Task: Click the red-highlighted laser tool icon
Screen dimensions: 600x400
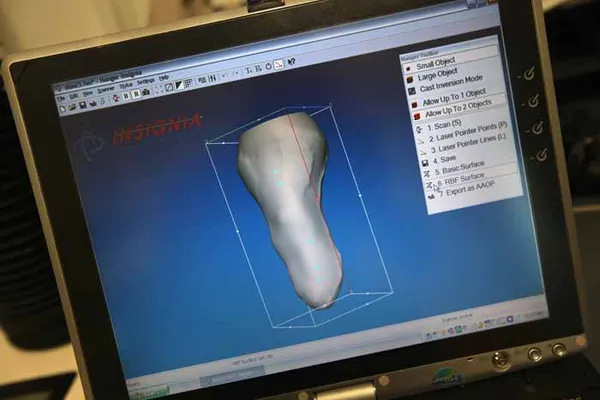Action: (279, 64)
